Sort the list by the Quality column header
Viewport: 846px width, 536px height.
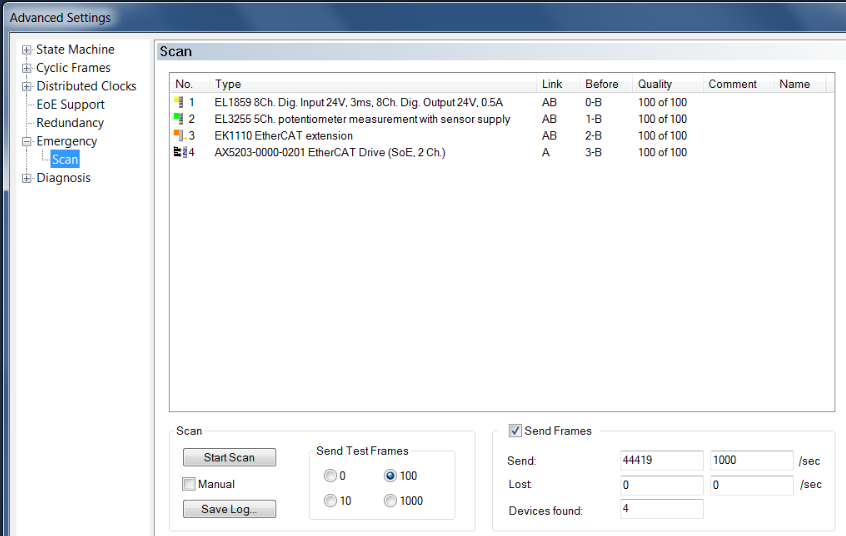(x=667, y=84)
